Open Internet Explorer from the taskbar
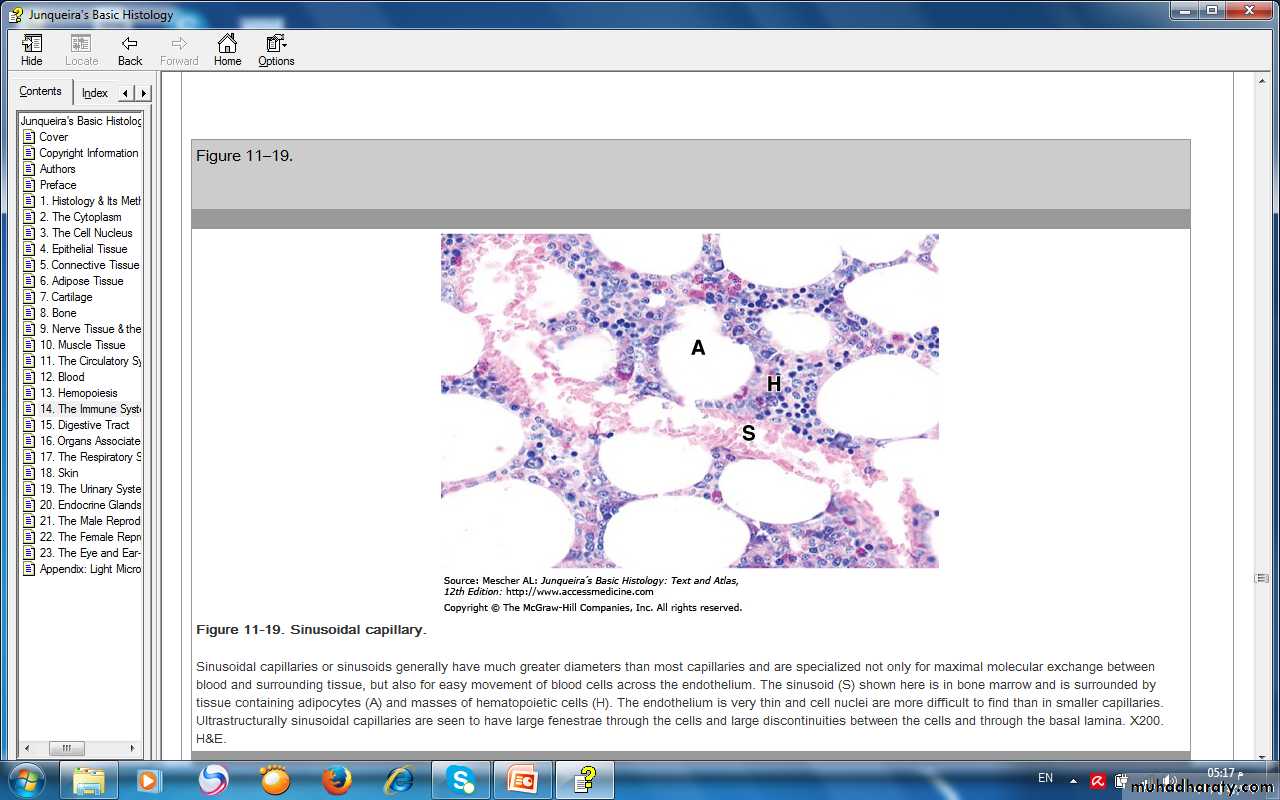 point(399,779)
